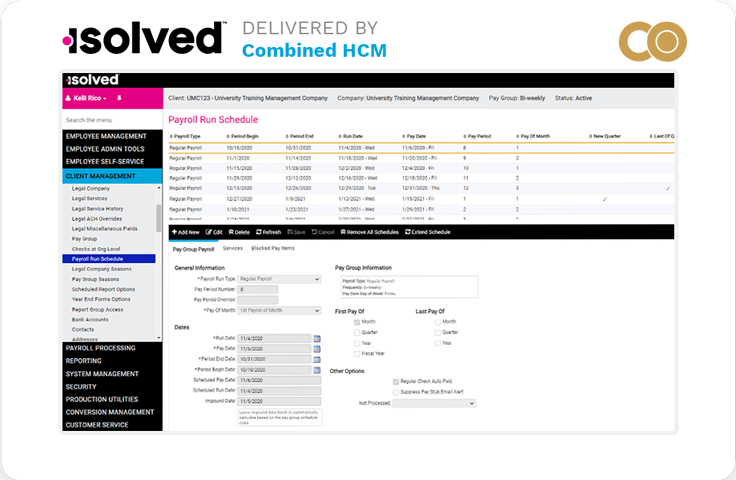The image size is (736, 480).
Task: Toggle Last Pay Of Month checkbox
Action: pos(437,322)
